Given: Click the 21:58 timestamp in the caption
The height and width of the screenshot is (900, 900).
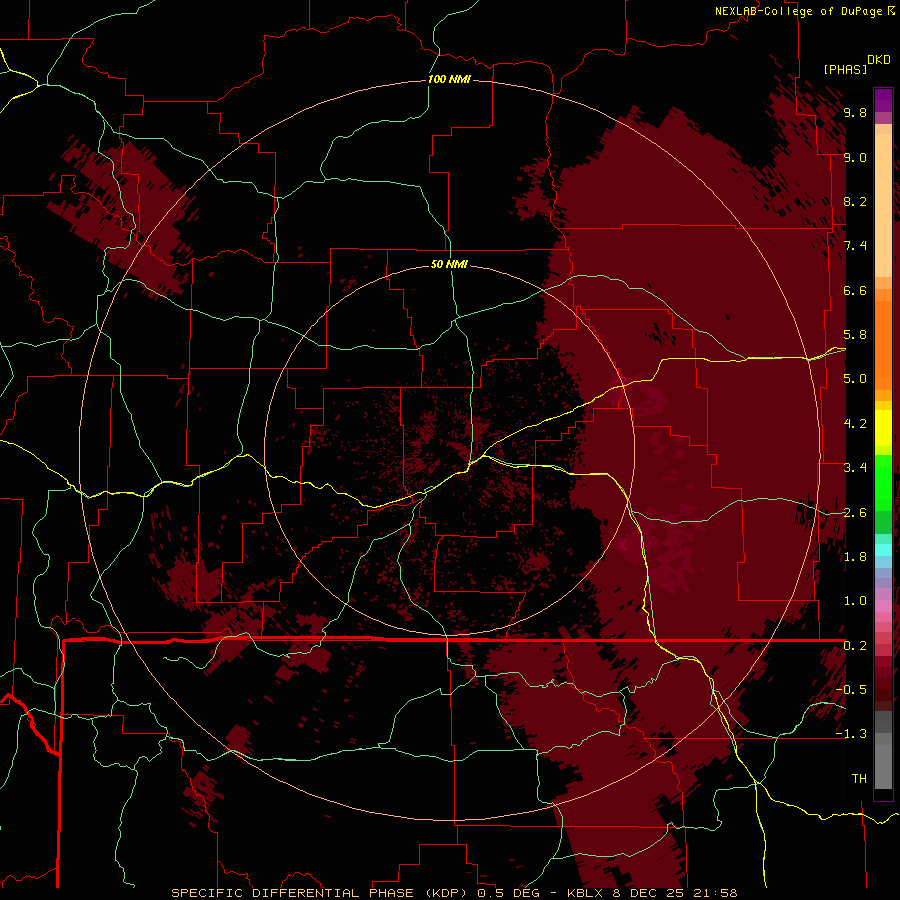Looking at the screenshot, I should coord(715,893).
